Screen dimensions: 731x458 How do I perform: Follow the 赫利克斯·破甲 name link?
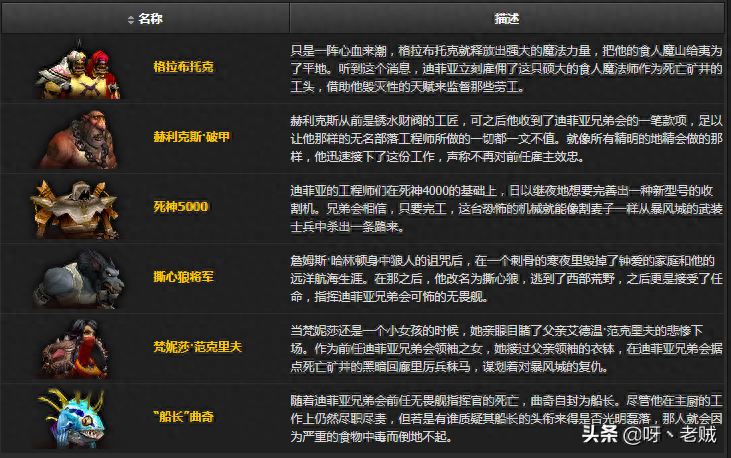192,137
